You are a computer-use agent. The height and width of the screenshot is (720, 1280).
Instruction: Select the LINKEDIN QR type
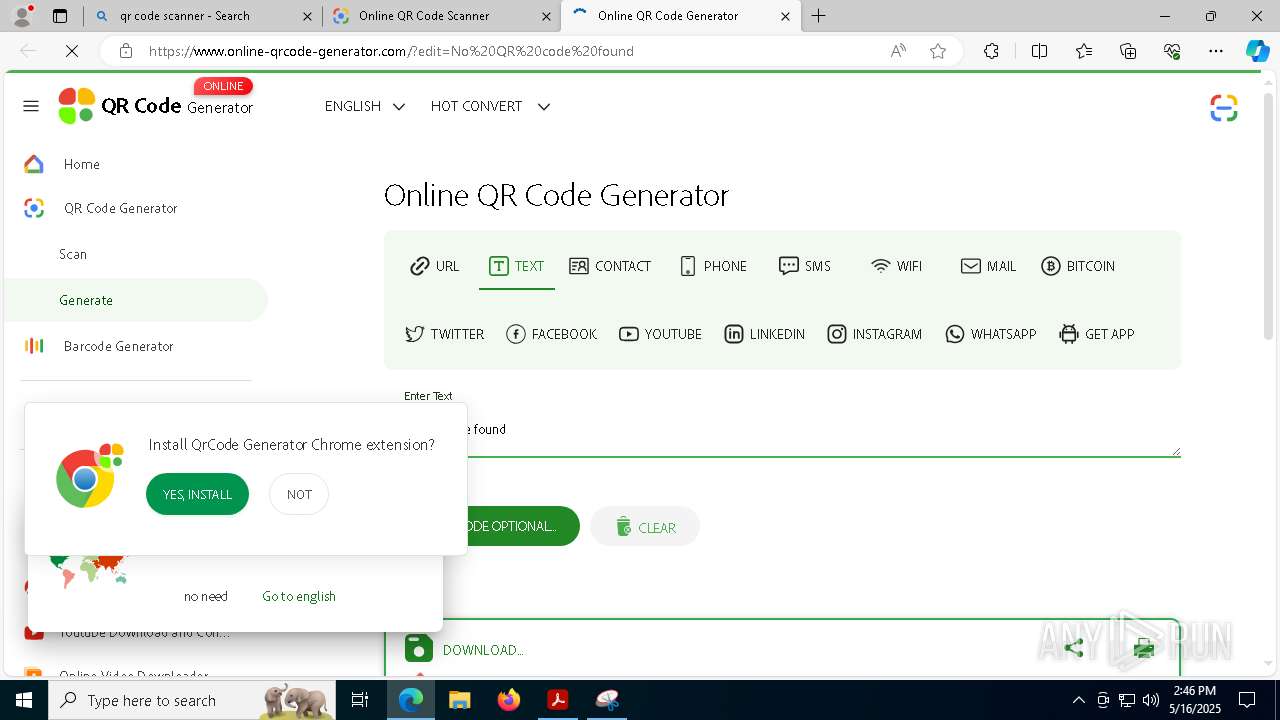click(x=764, y=334)
